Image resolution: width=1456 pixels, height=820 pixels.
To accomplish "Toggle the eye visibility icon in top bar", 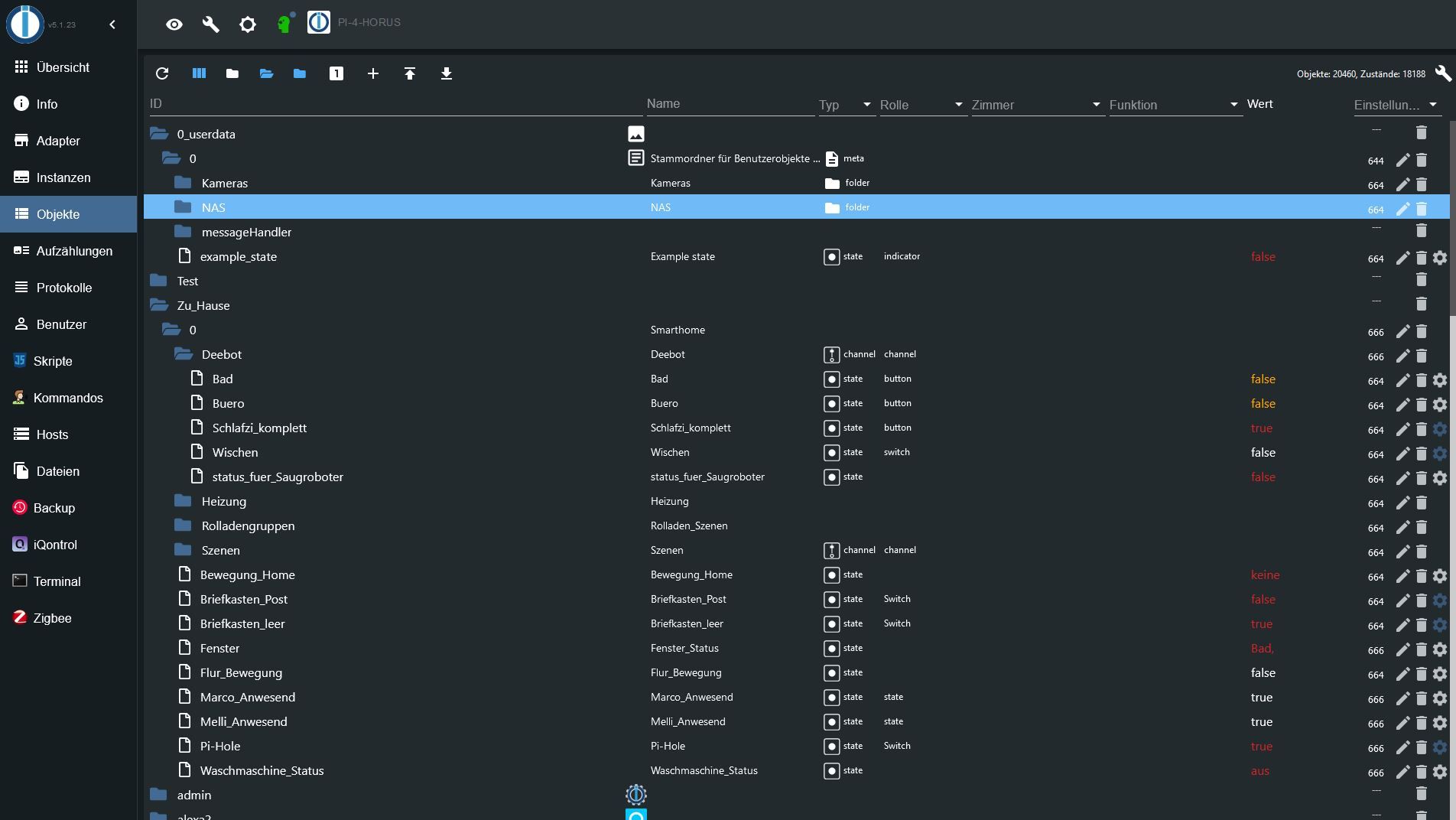I will (x=174, y=24).
